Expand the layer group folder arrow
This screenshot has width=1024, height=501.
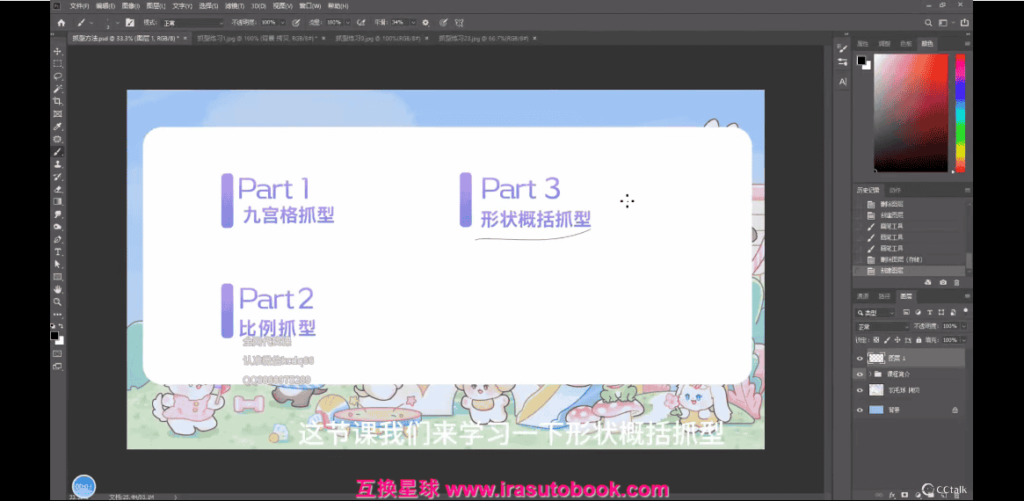click(869, 374)
